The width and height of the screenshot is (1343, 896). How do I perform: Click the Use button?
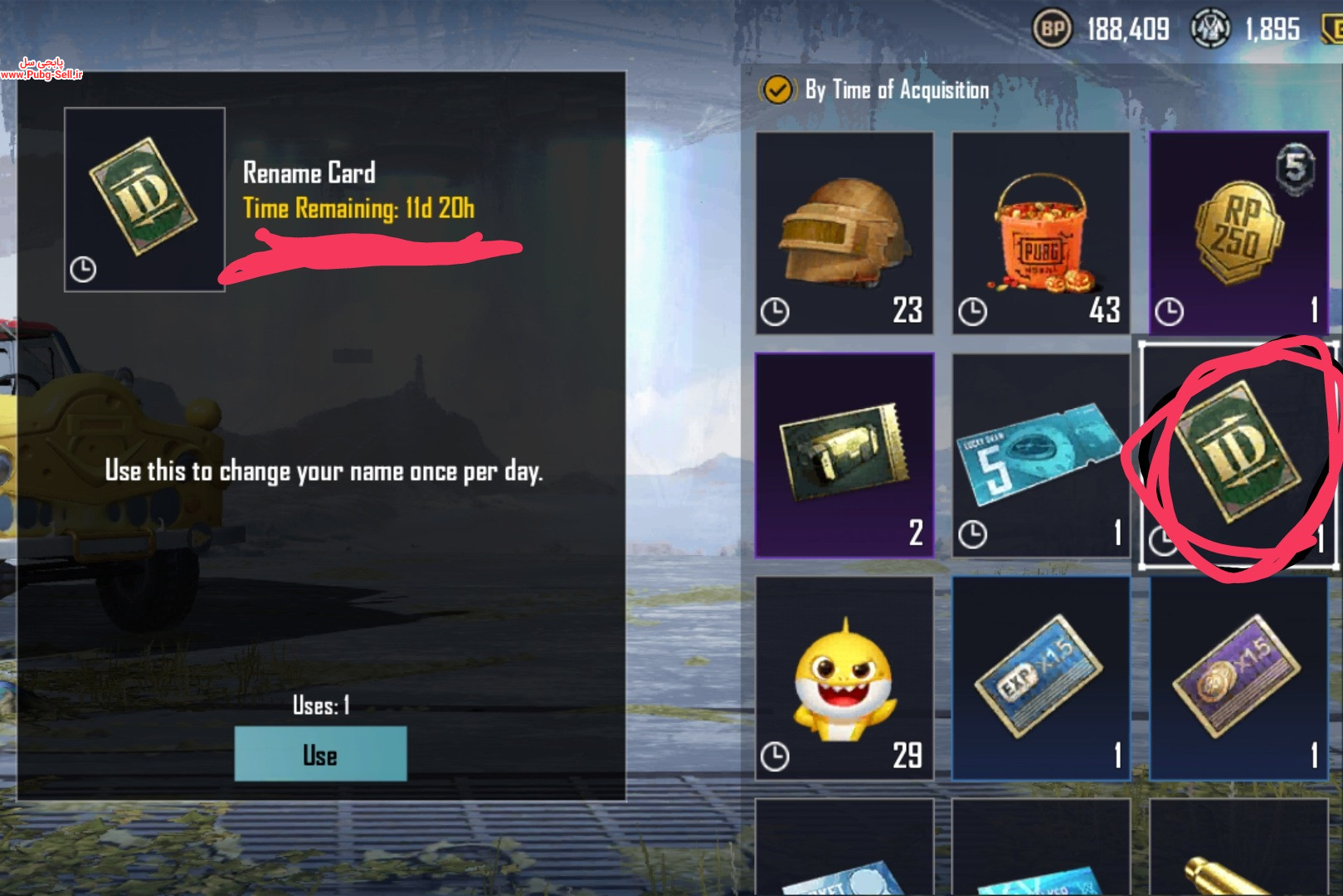coord(320,754)
